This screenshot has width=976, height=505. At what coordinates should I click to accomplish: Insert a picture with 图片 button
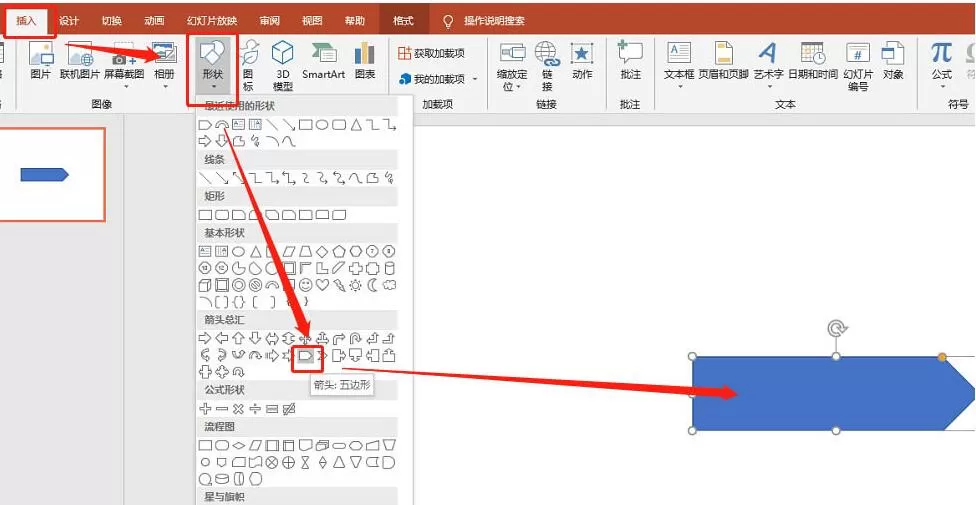point(40,62)
